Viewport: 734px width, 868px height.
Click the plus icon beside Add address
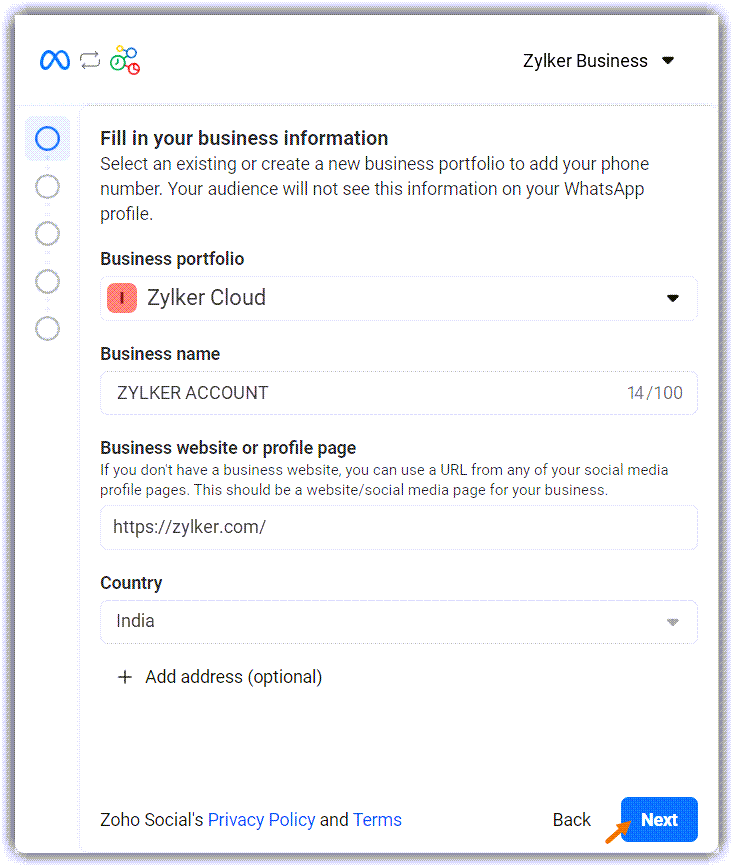[125, 677]
